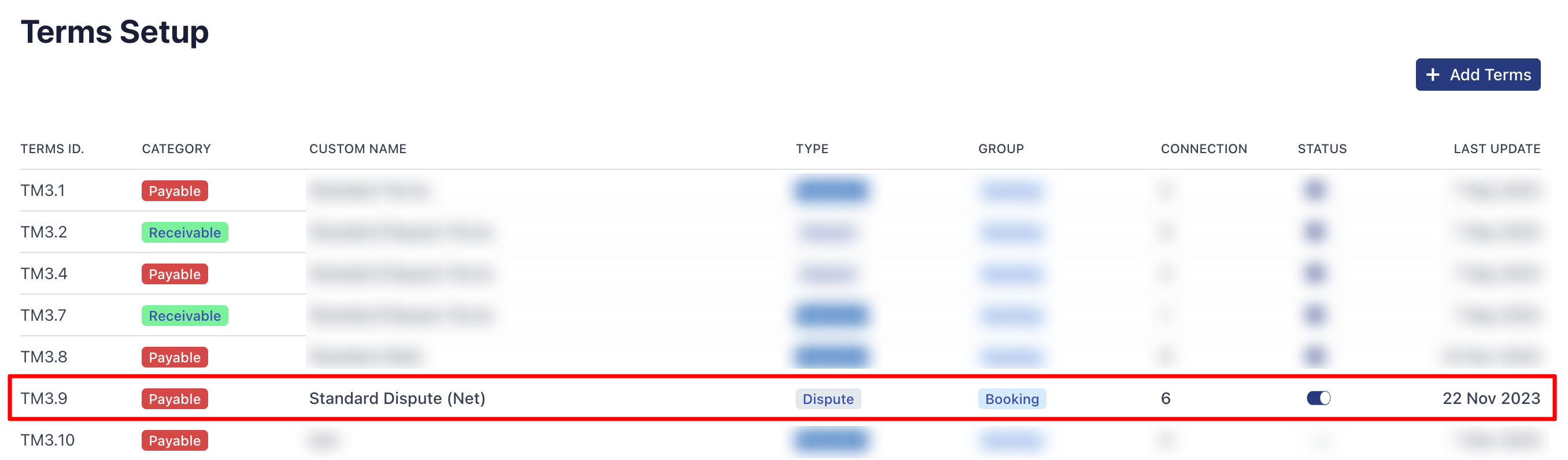
Task: Click the Payable badge in row TM3.1
Action: point(175,191)
